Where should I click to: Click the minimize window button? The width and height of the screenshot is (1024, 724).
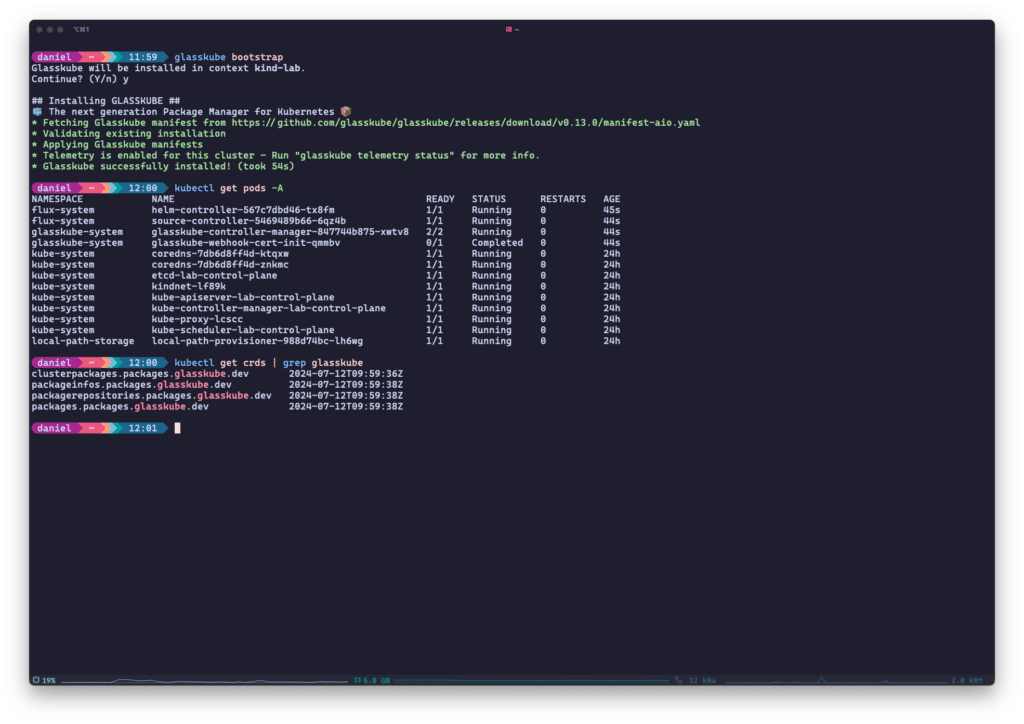pyautogui.click(x=50, y=30)
